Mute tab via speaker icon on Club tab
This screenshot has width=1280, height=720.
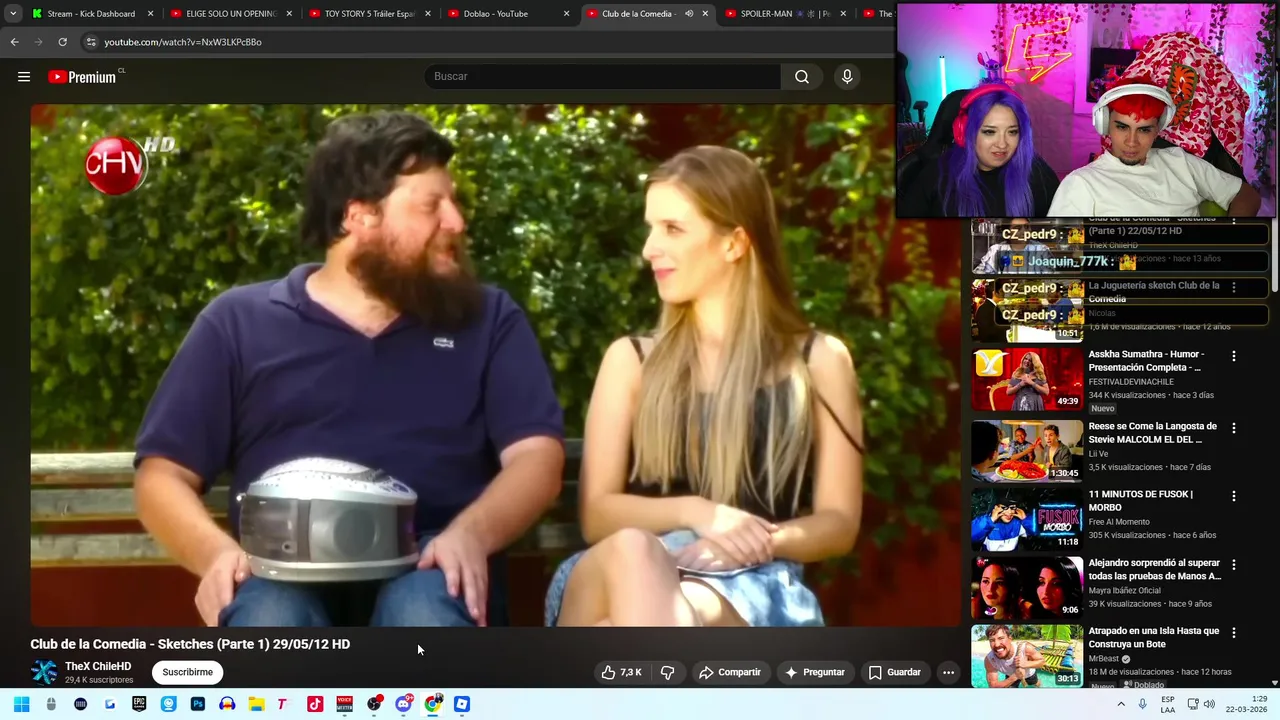pos(689,14)
